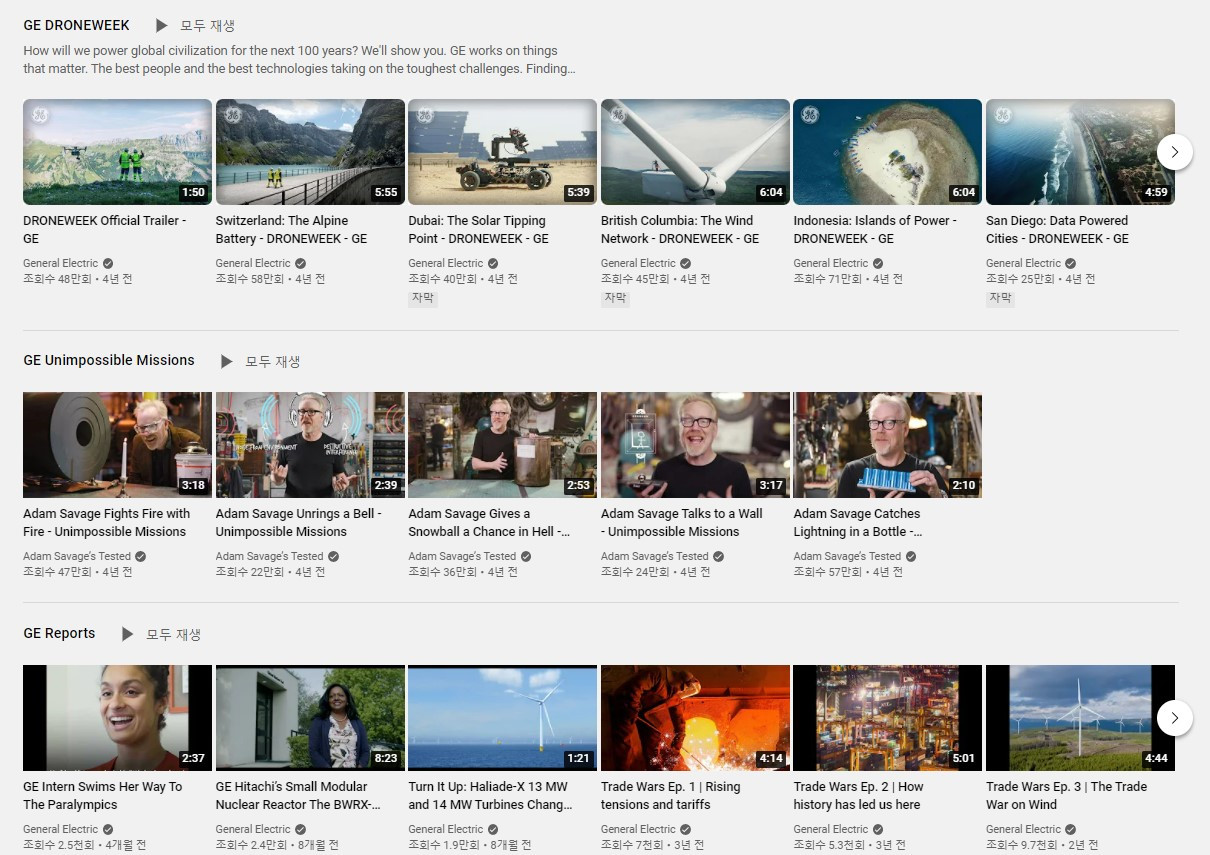1210x855 pixels.
Task: Open the GE Unimpossible Missions playlist title
Action: coord(109,360)
